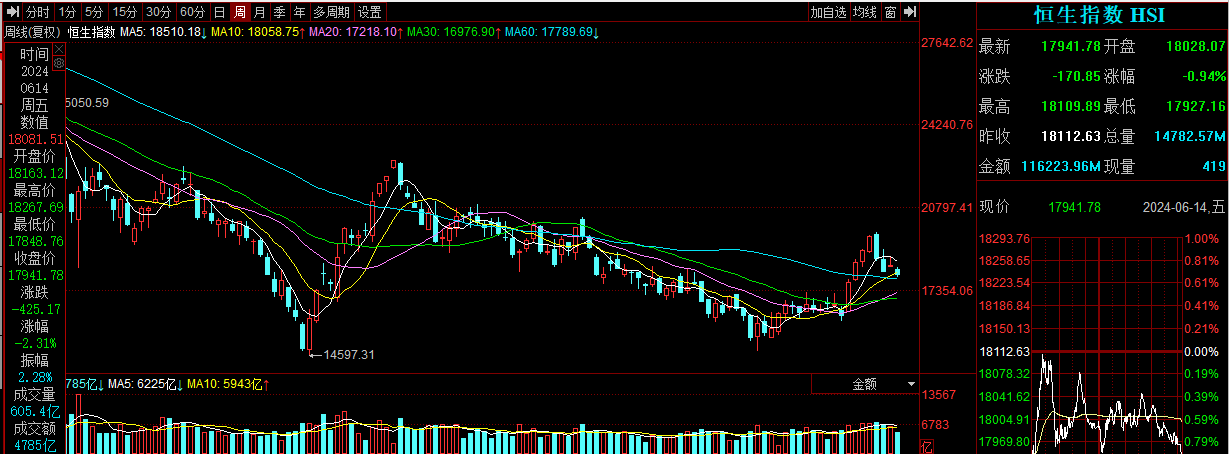1229x454 pixels.
Task: Open tooltip gear settings icon
Action: (x=59, y=63)
